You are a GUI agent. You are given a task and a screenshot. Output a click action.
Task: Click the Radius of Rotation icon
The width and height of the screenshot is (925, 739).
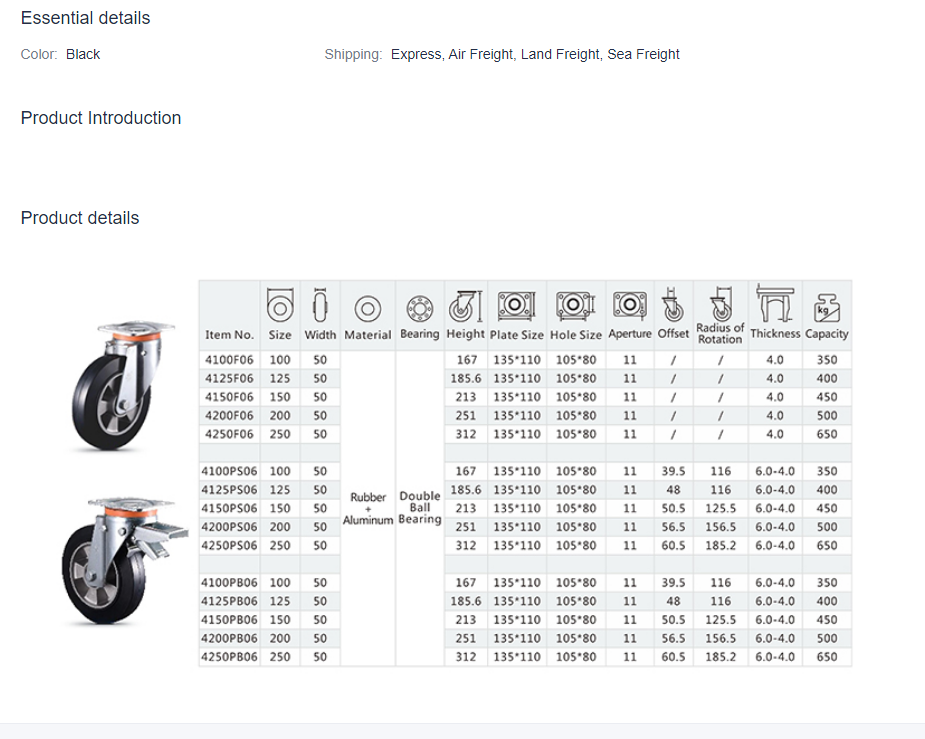pyautogui.click(x=719, y=302)
